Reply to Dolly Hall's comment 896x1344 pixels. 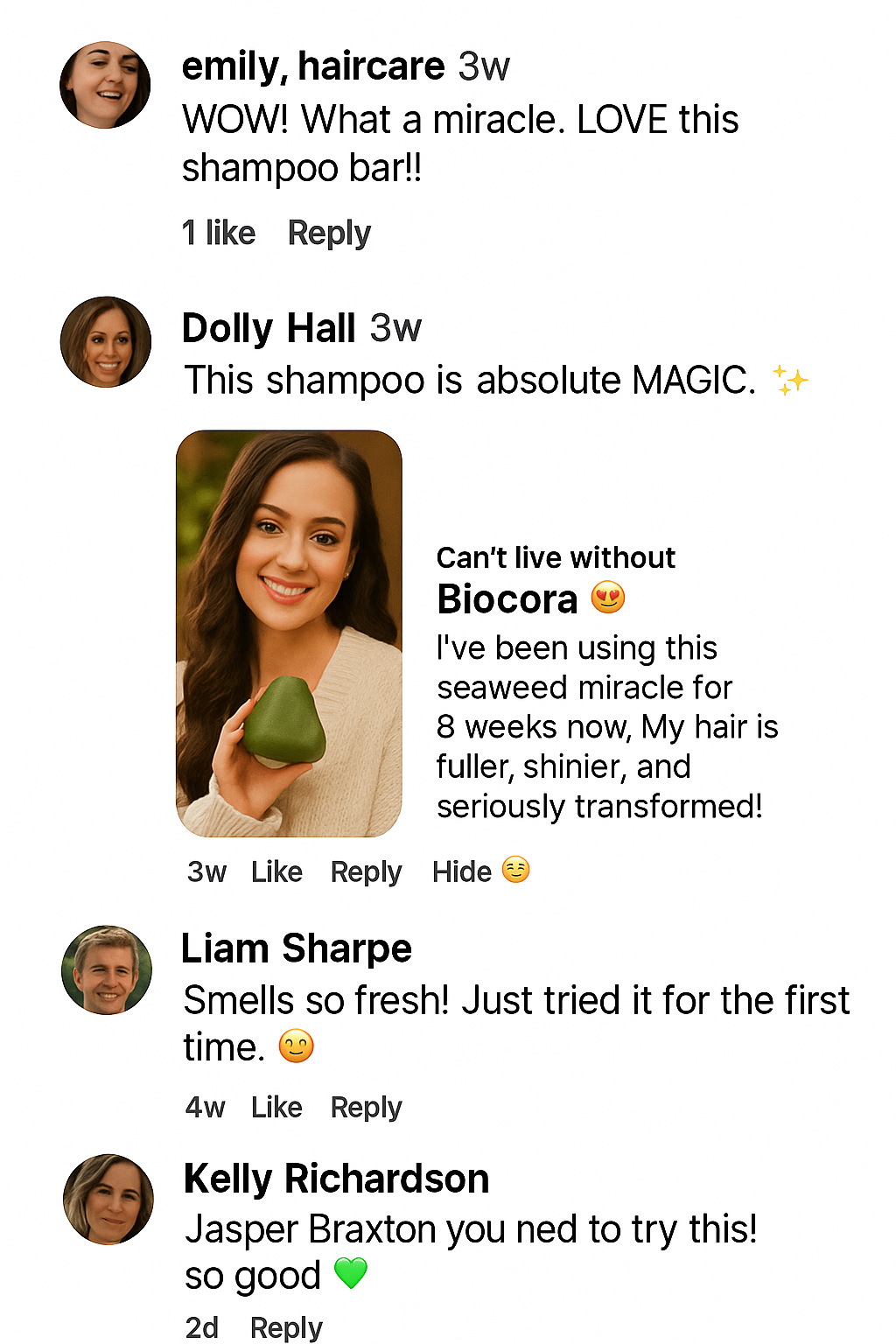point(366,871)
